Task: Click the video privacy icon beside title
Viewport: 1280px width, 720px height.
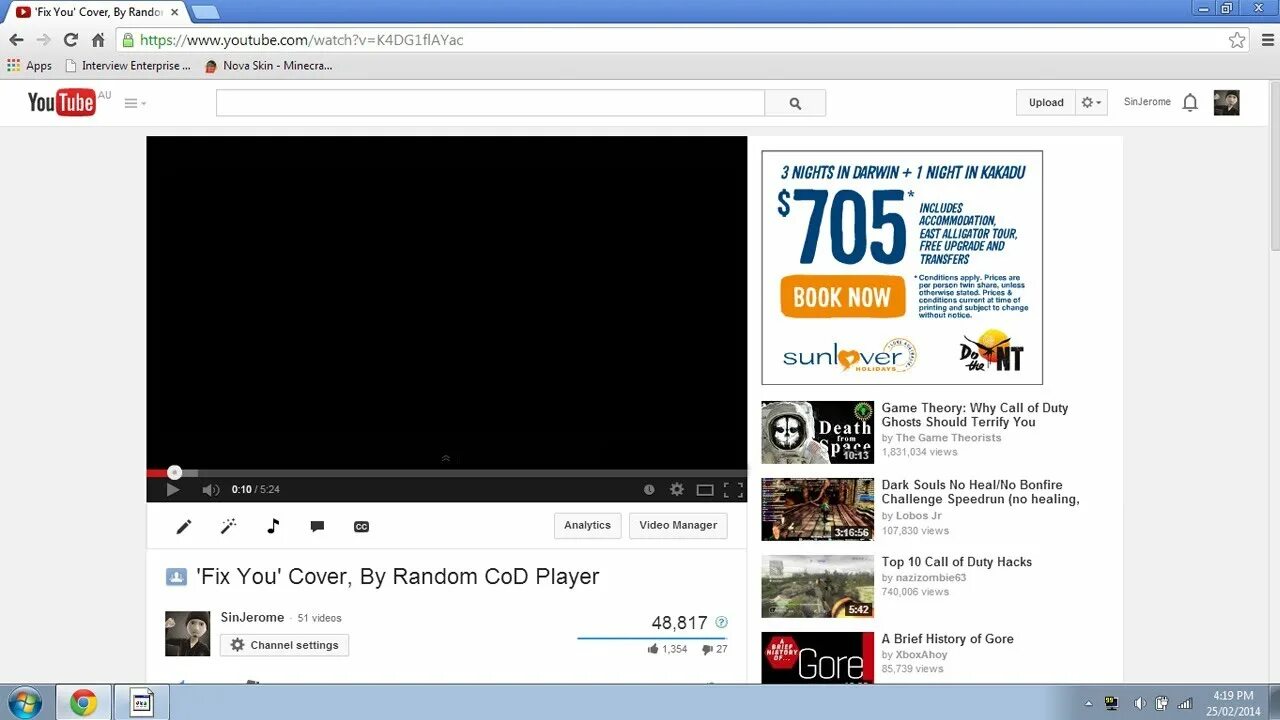Action: (176, 577)
